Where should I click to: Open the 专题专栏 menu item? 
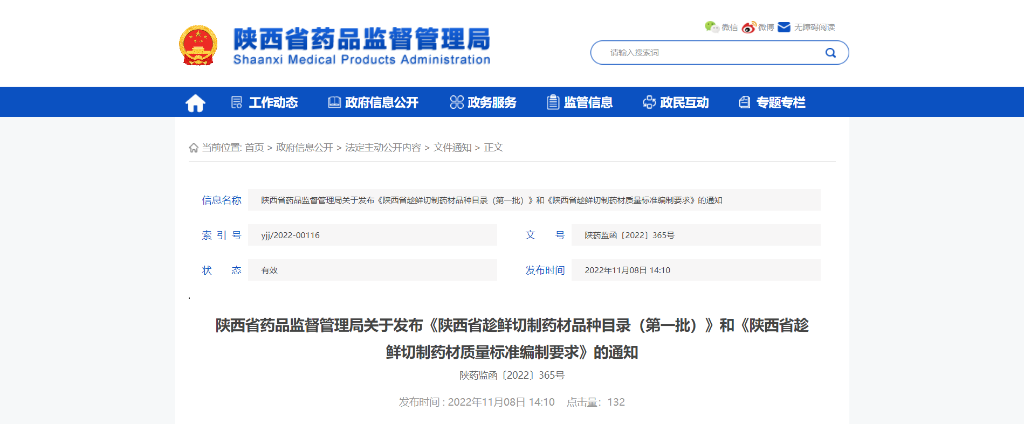[x=780, y=102]
